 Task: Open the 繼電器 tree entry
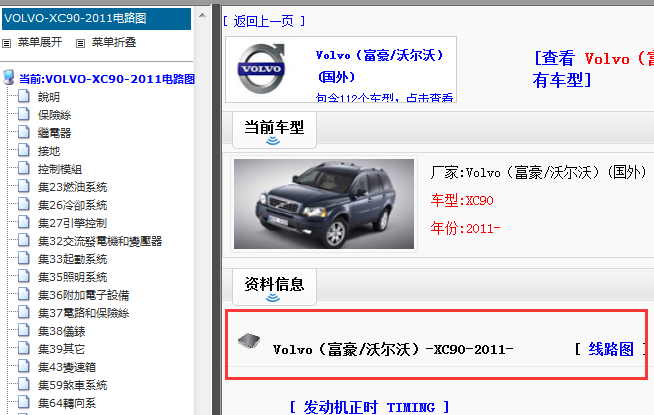coord(54,133)
